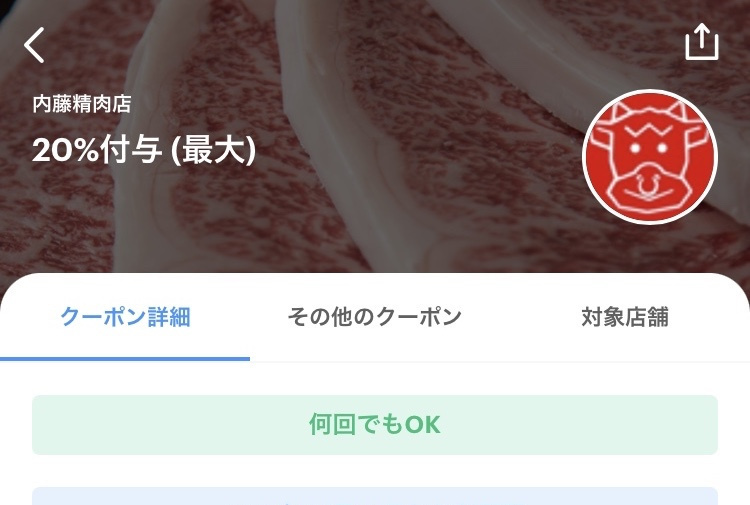Click the blue underline beneath クーポン詳細
750x505 pixels.
point(125,359)
